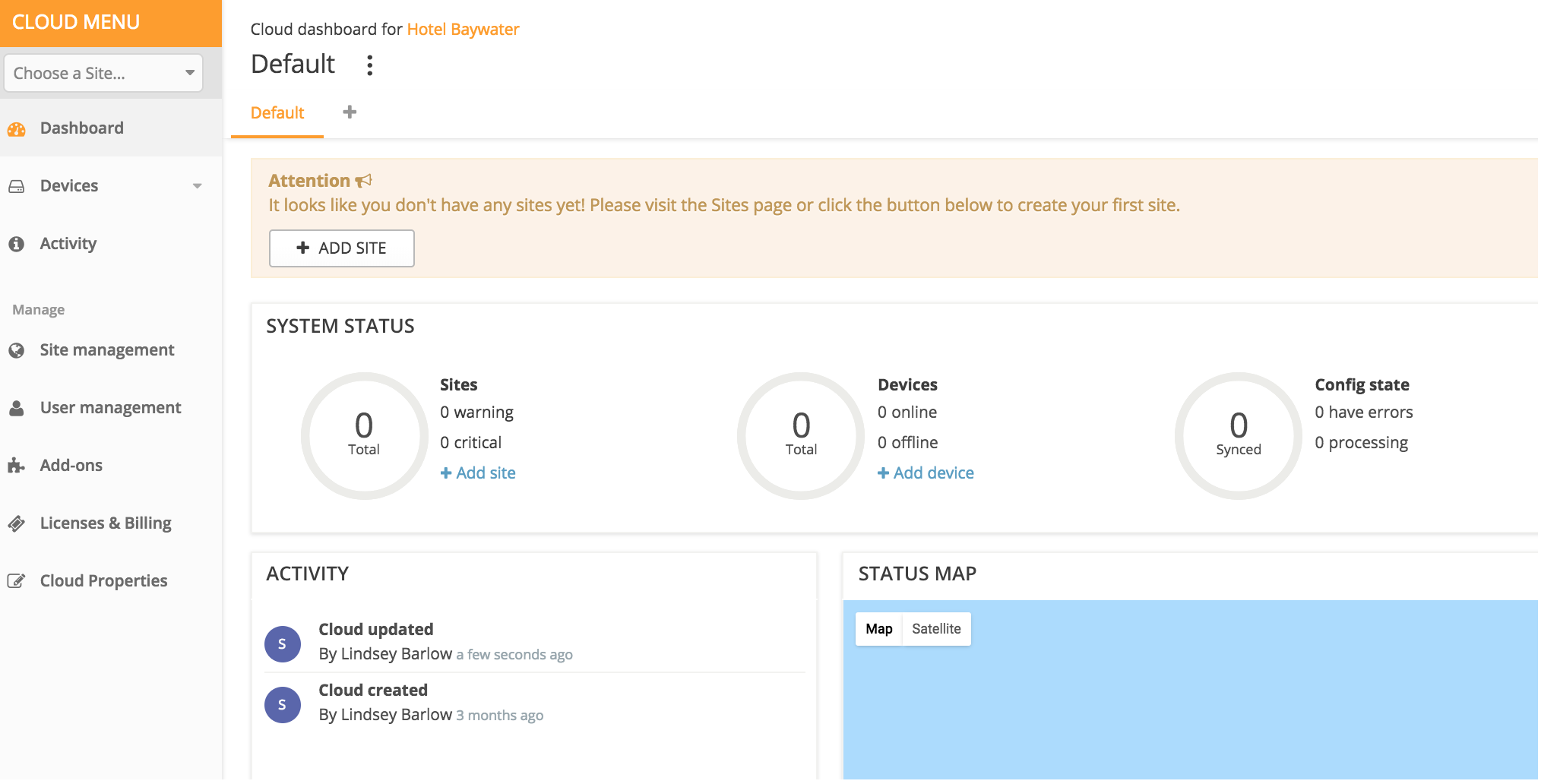This screenshot has width=1541, height=784.
Task: Click the SYSTEM STATUS heading
Action: (x=340, y=327)
